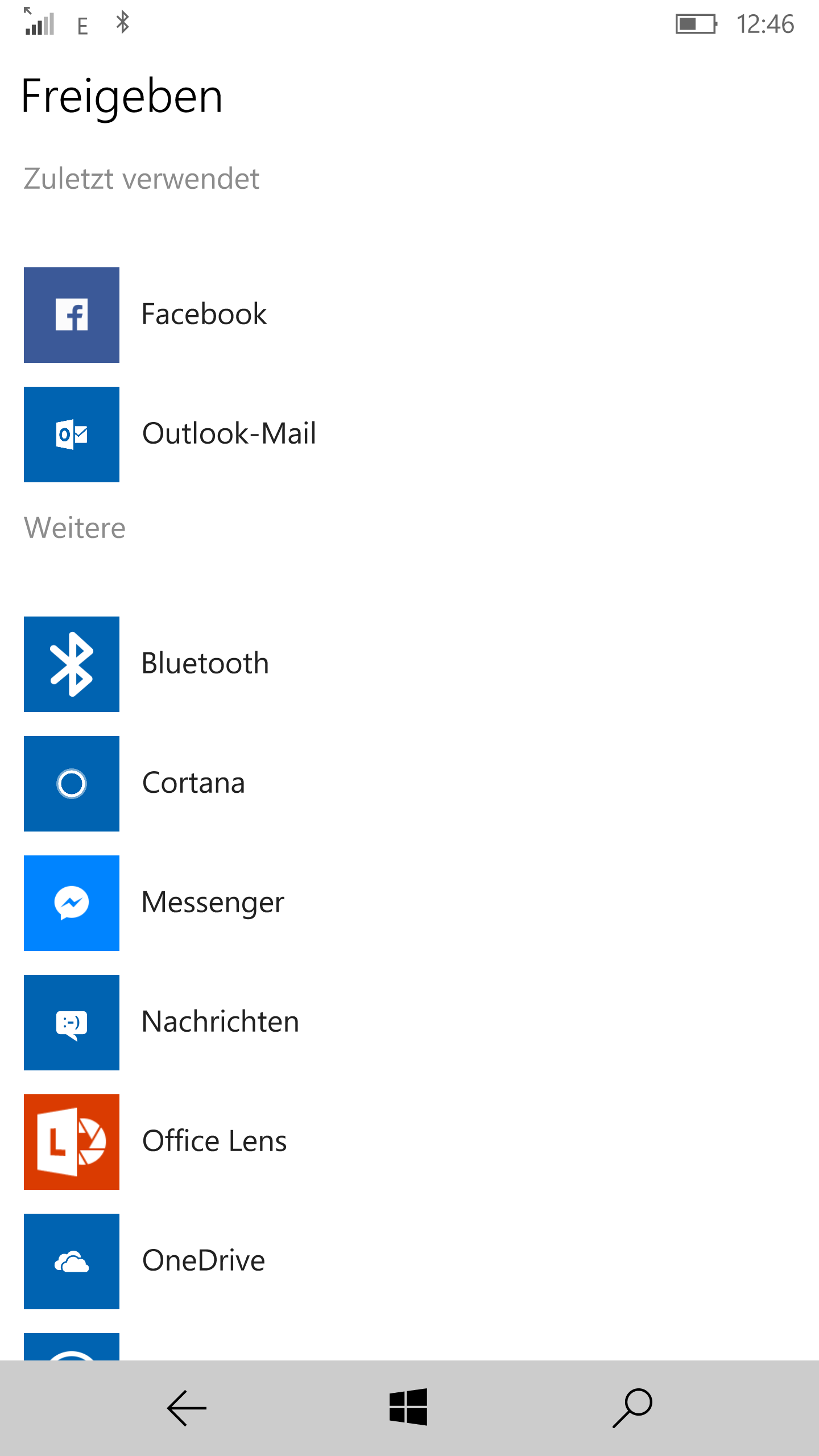Tap the Zuletzt verwendet section header
This screenshot has height=1456, width=819.
[x=142, y=179]
